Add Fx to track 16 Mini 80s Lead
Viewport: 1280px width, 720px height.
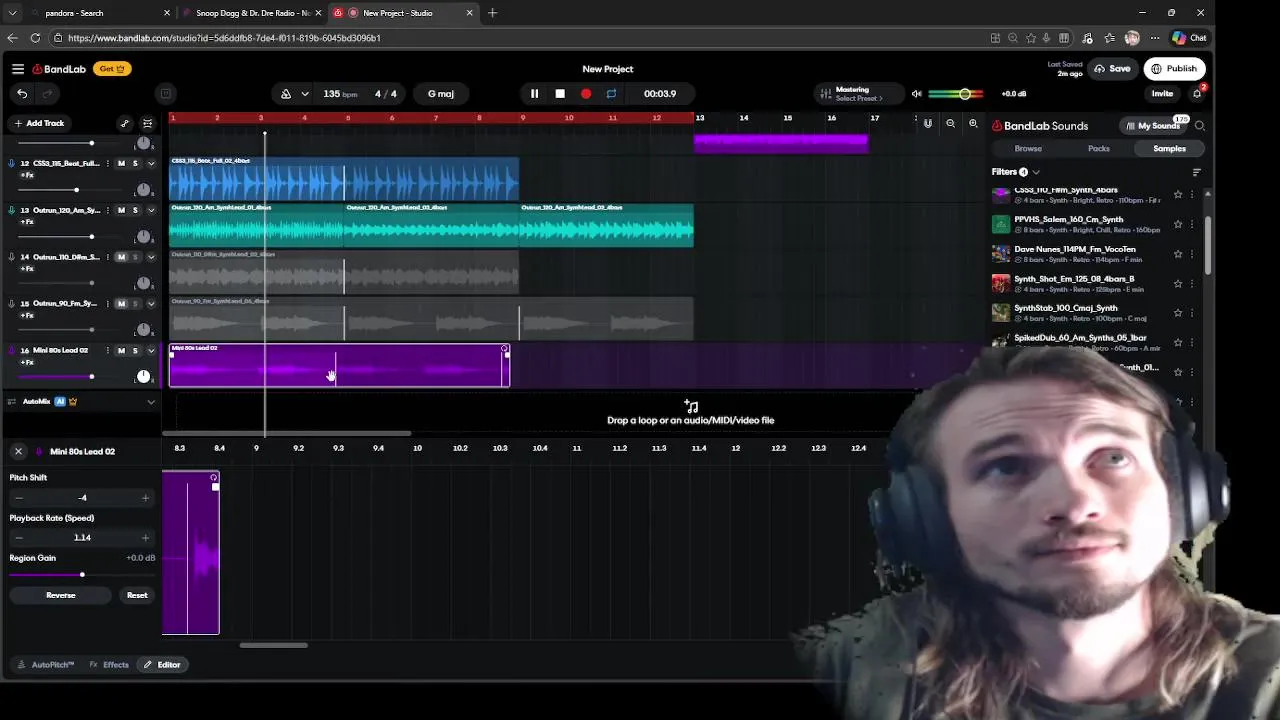[x=27, y=362]
